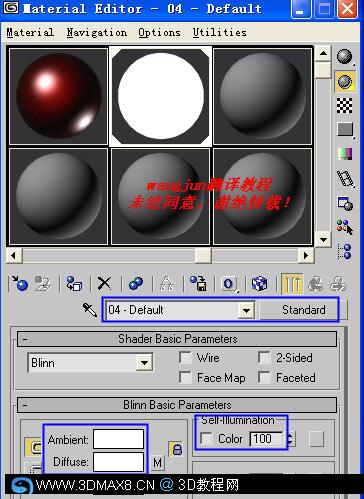Toggle the checkered Background icon
Screen dimensions: 364x499
pyautogui.click(x=344, y=106)
